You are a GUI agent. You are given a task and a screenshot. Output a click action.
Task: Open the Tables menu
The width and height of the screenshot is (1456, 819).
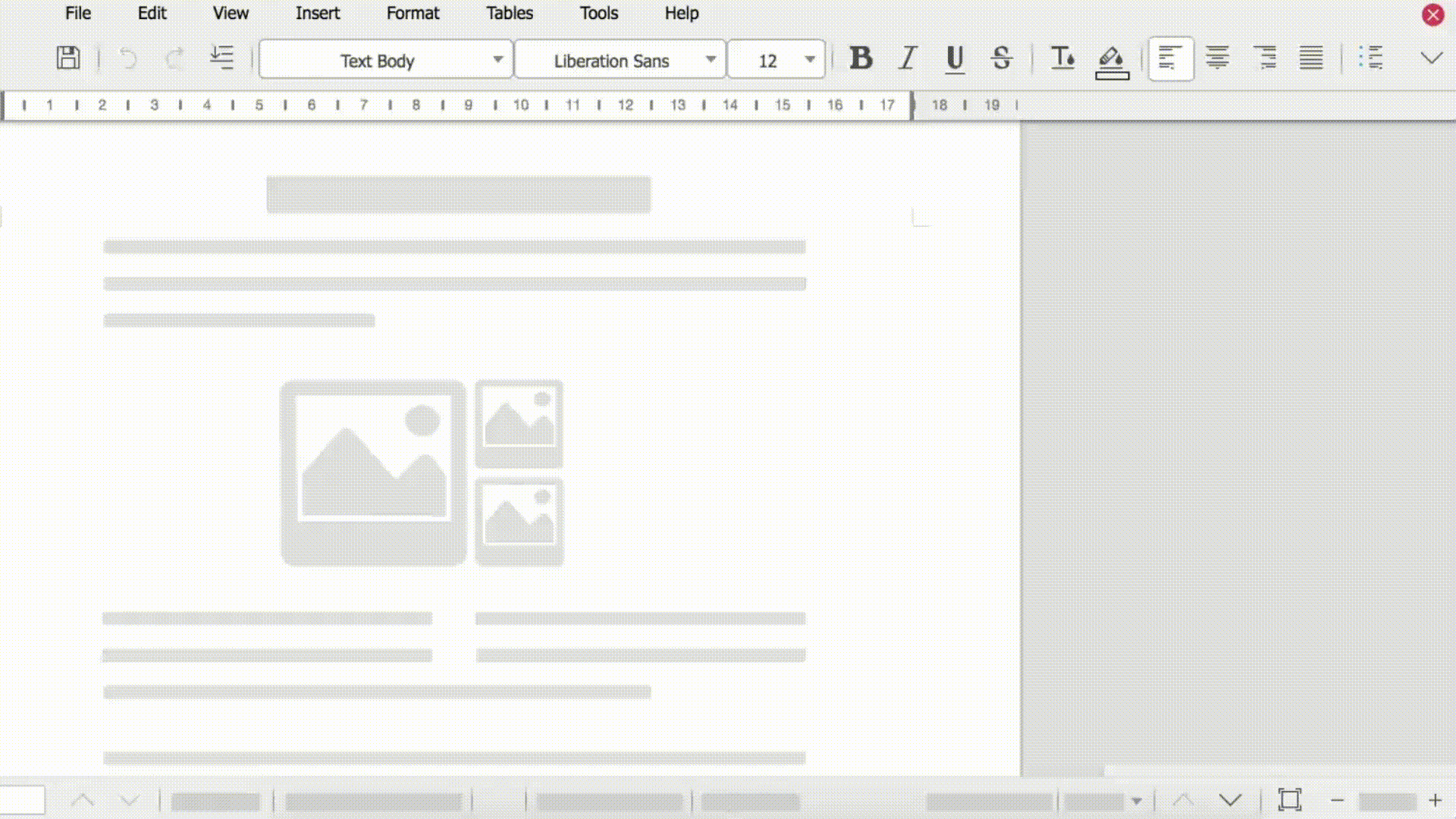pyautogui.click(x=510, y=14)
